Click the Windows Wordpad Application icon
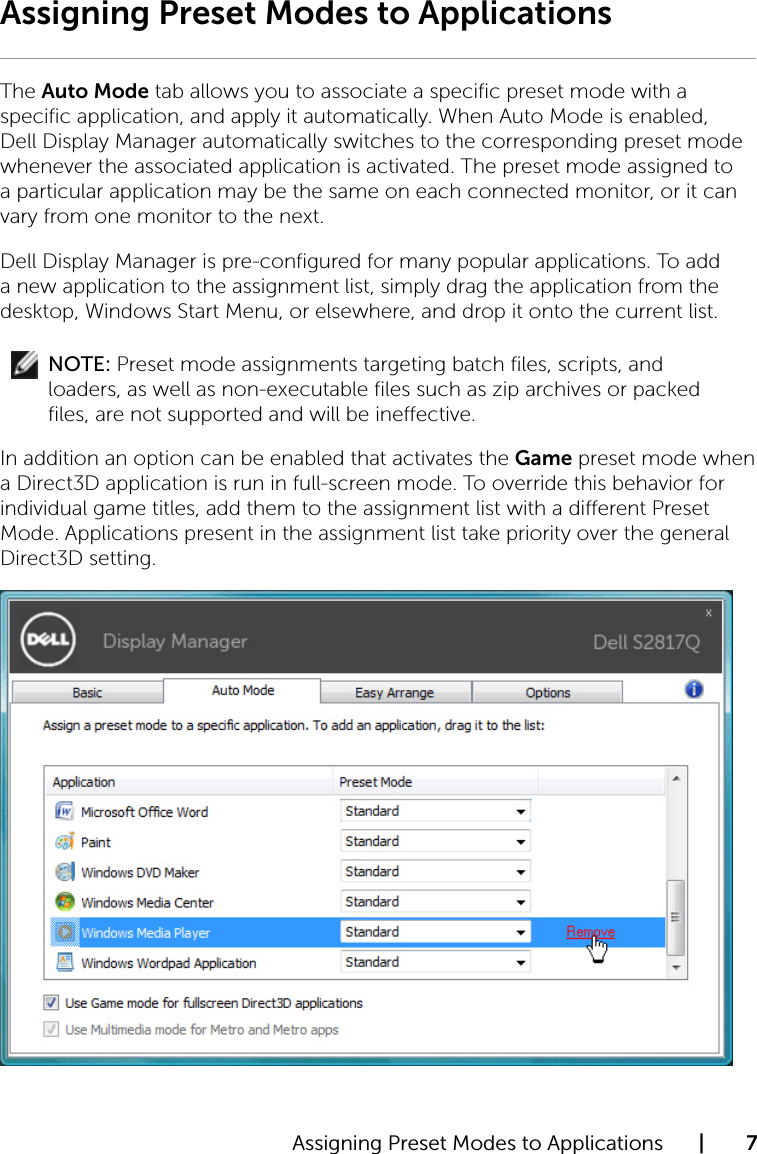The image size is (757, 1154). click(x=64, y=962)
